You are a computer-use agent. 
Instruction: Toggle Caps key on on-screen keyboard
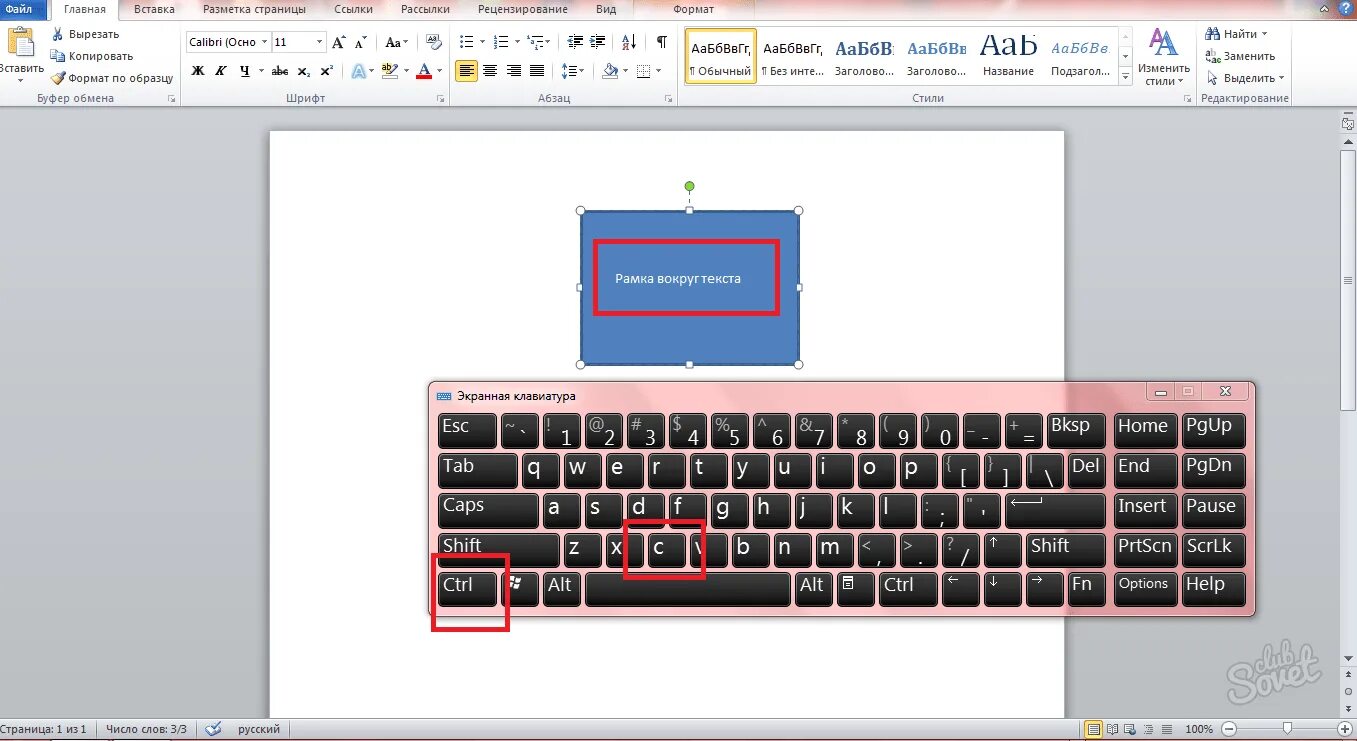click(488, 510)
